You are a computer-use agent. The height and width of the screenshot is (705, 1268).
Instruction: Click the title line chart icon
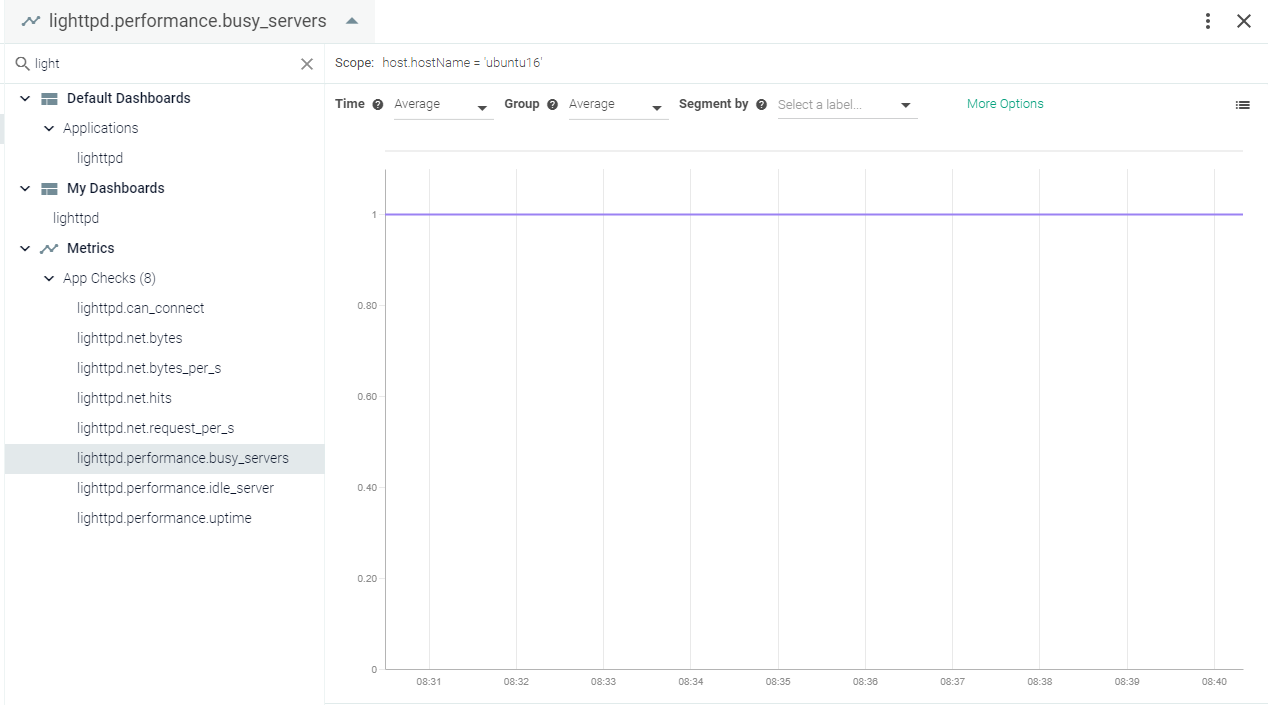[x=31, y=21]
